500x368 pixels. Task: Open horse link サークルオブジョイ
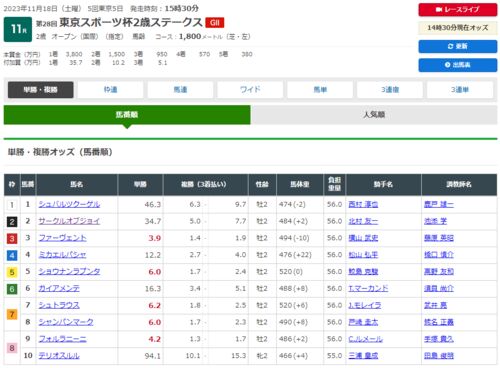tap(69, 221)
